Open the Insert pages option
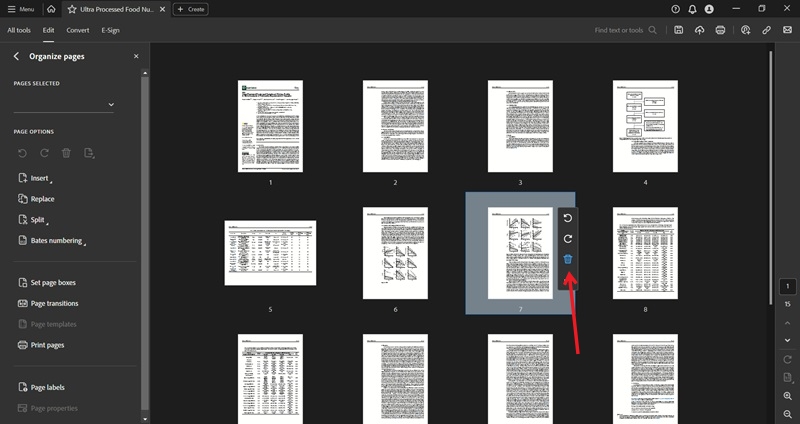The width and height of the screenshot is (800, 424). pyautogui.click(x=35, y=178)
